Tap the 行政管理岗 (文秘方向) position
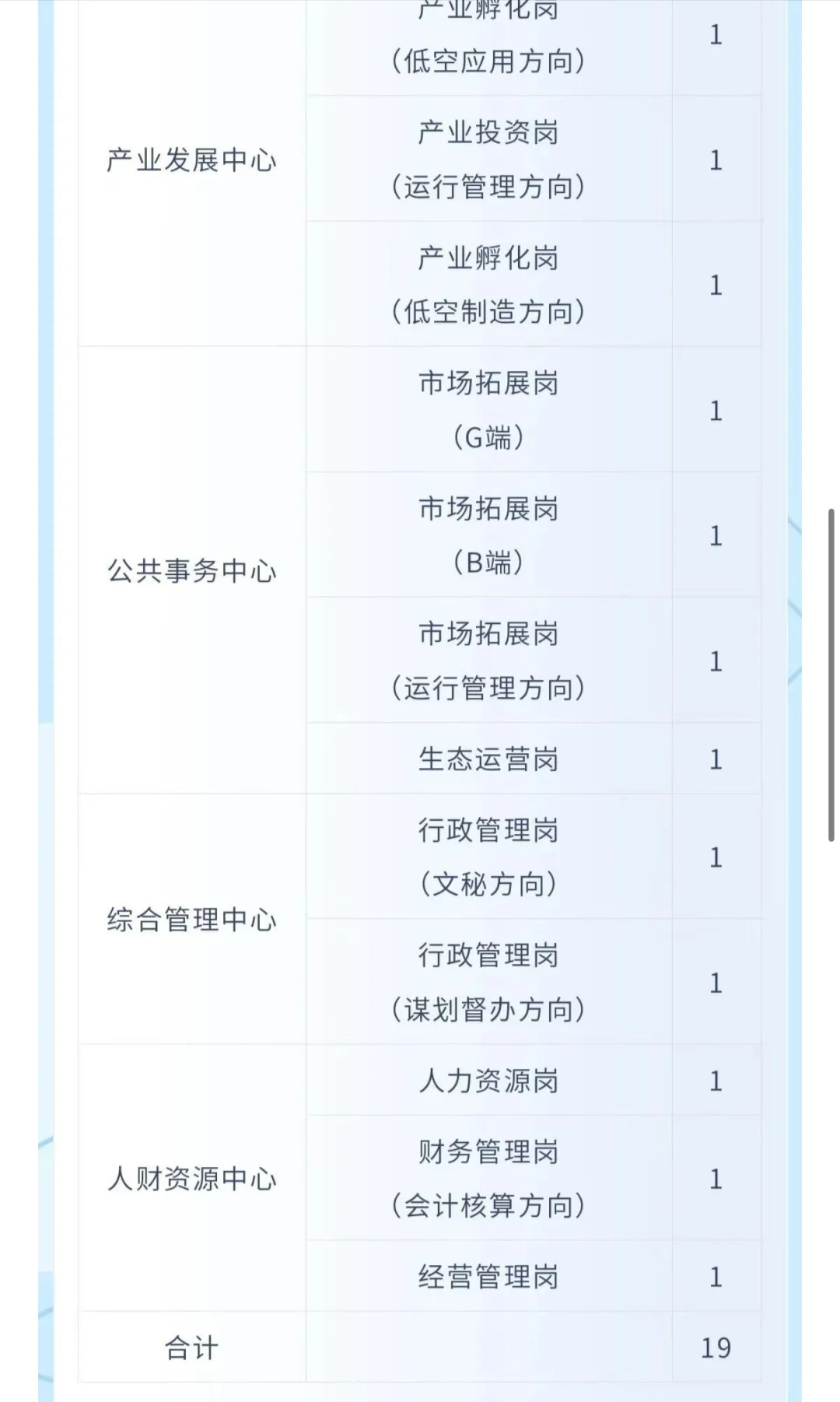The image size is (840, 1402). pyautogui.click(x=489, y=857)
